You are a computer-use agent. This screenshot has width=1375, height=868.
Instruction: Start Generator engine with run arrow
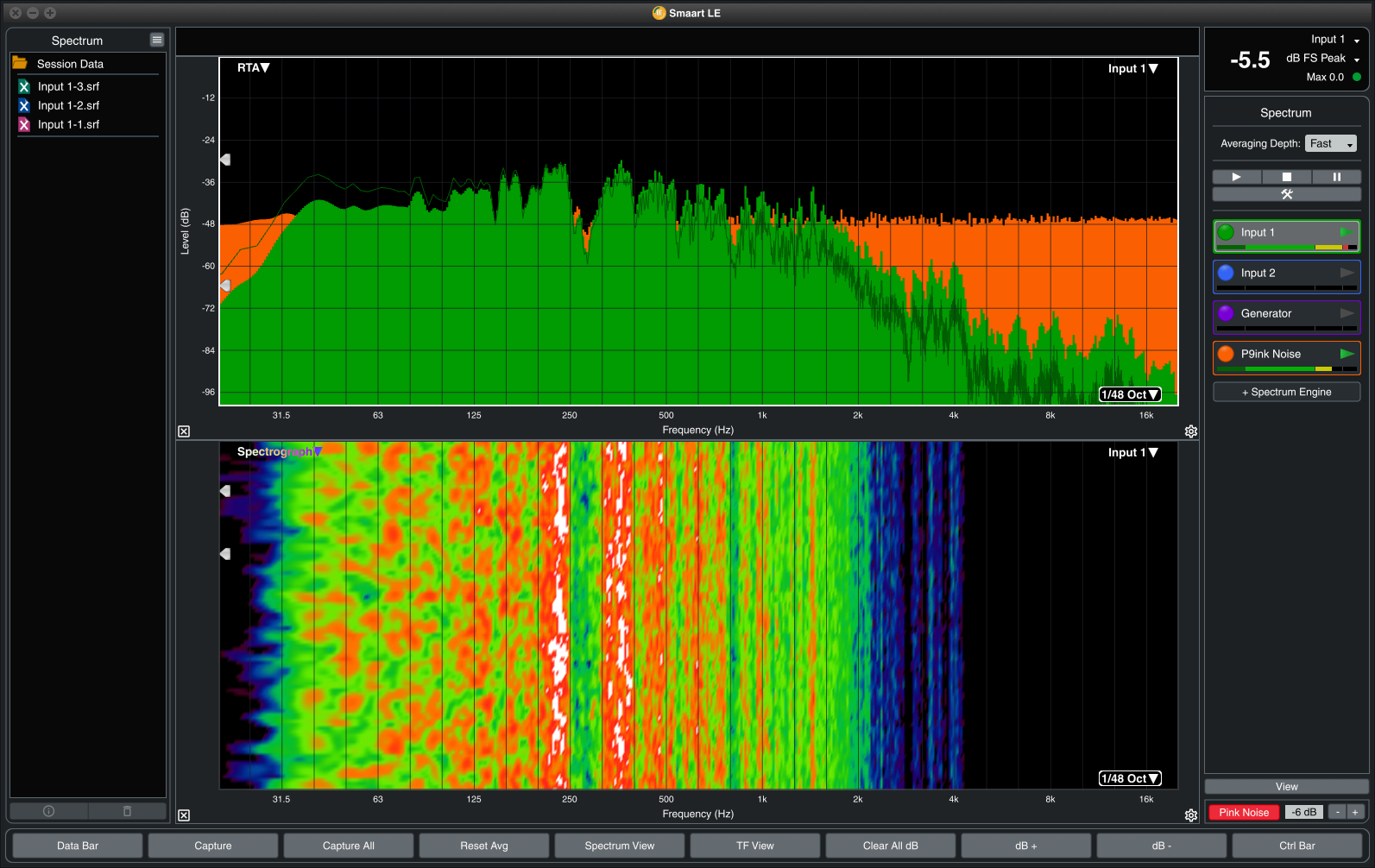coord(1347,313)
